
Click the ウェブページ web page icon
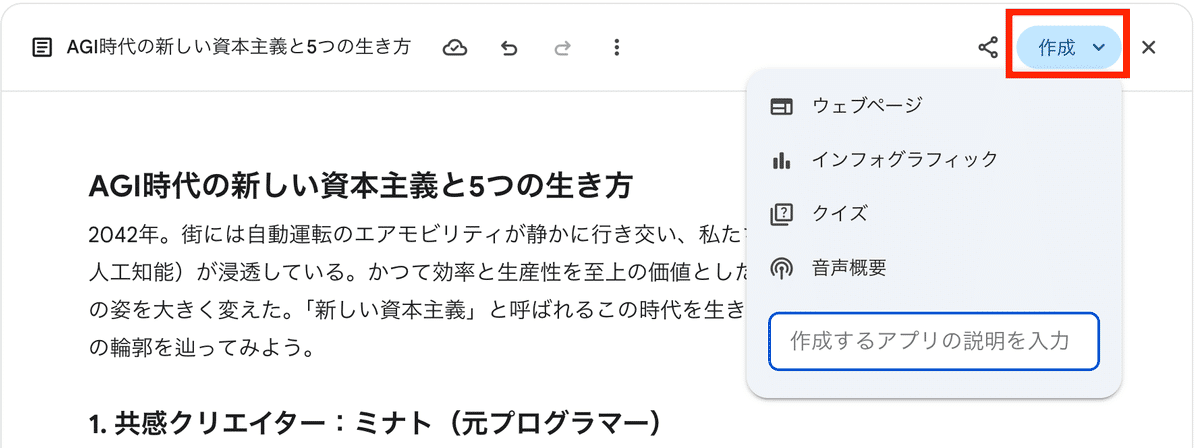click(x=782, y=106)
